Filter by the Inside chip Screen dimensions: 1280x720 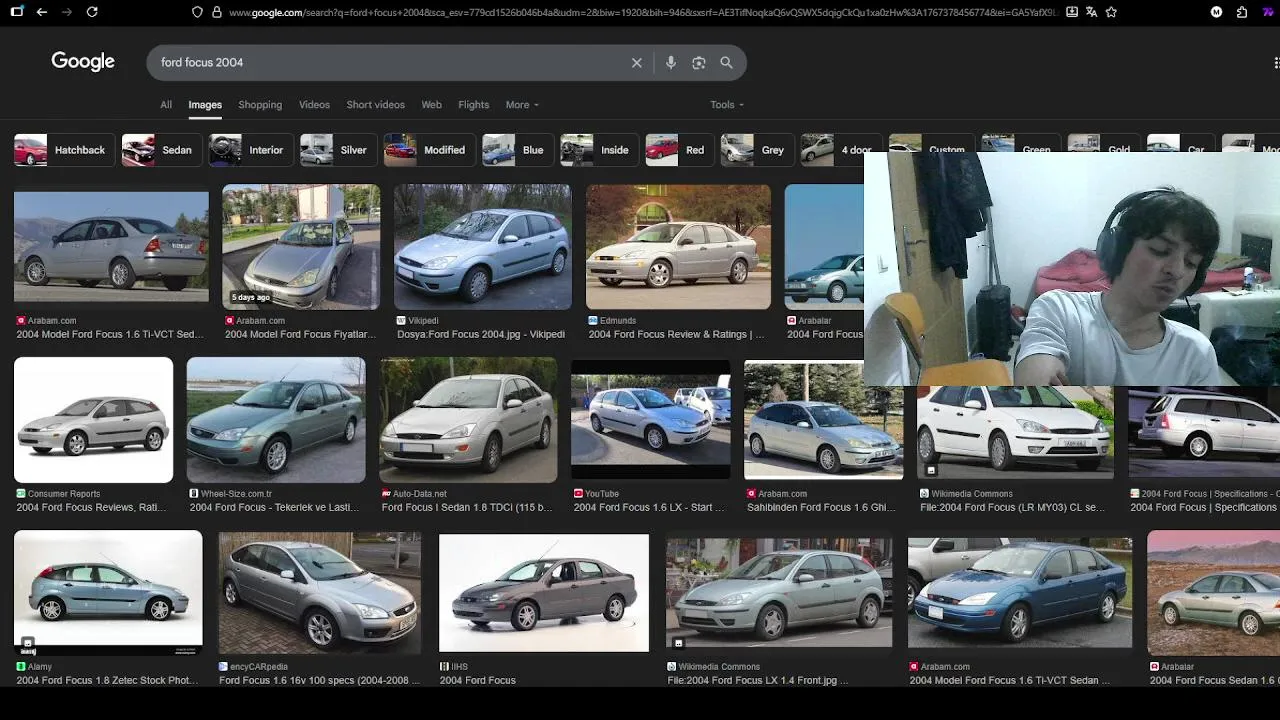[598, 150]
